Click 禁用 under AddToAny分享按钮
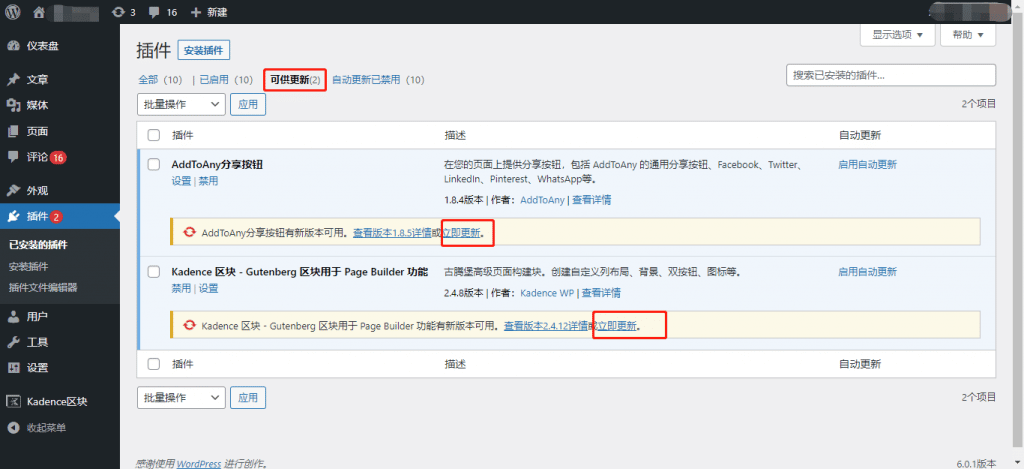1024x469 pixels. point(208,181)
